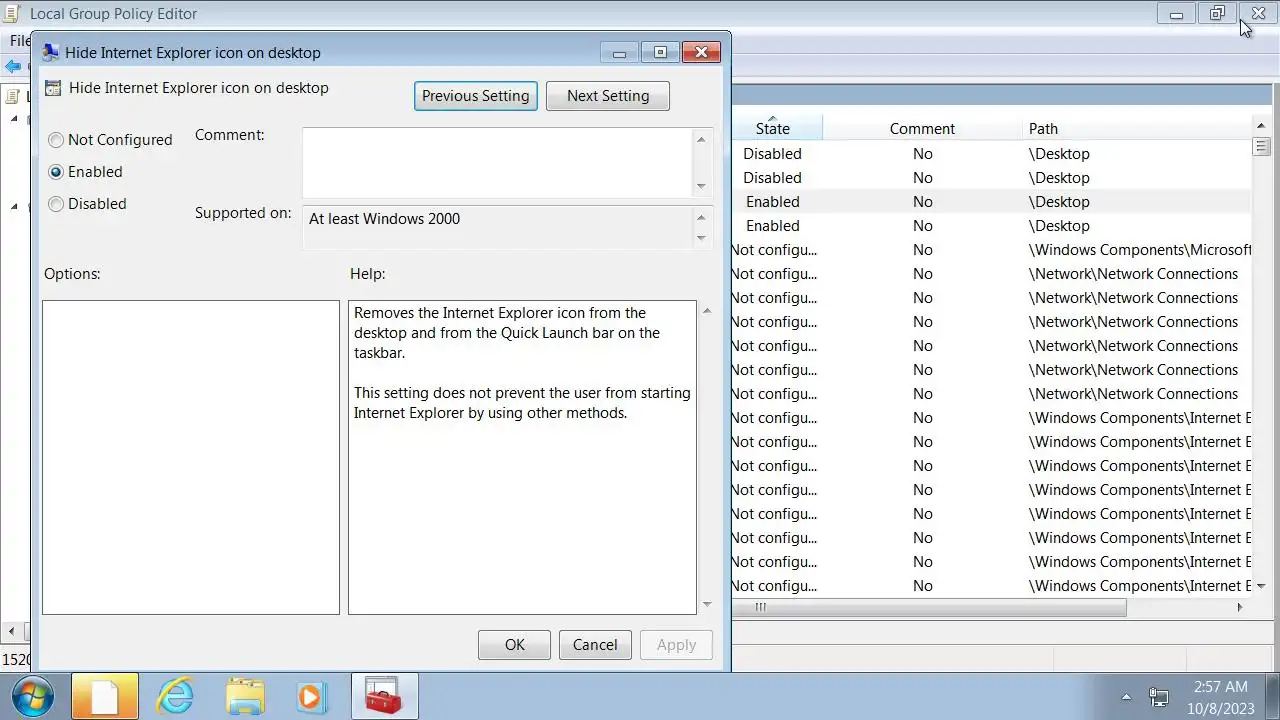1280x720 pixels.
Task: Click settings list vertical scroll-up arrow
Action: (x=1261, y=125)
